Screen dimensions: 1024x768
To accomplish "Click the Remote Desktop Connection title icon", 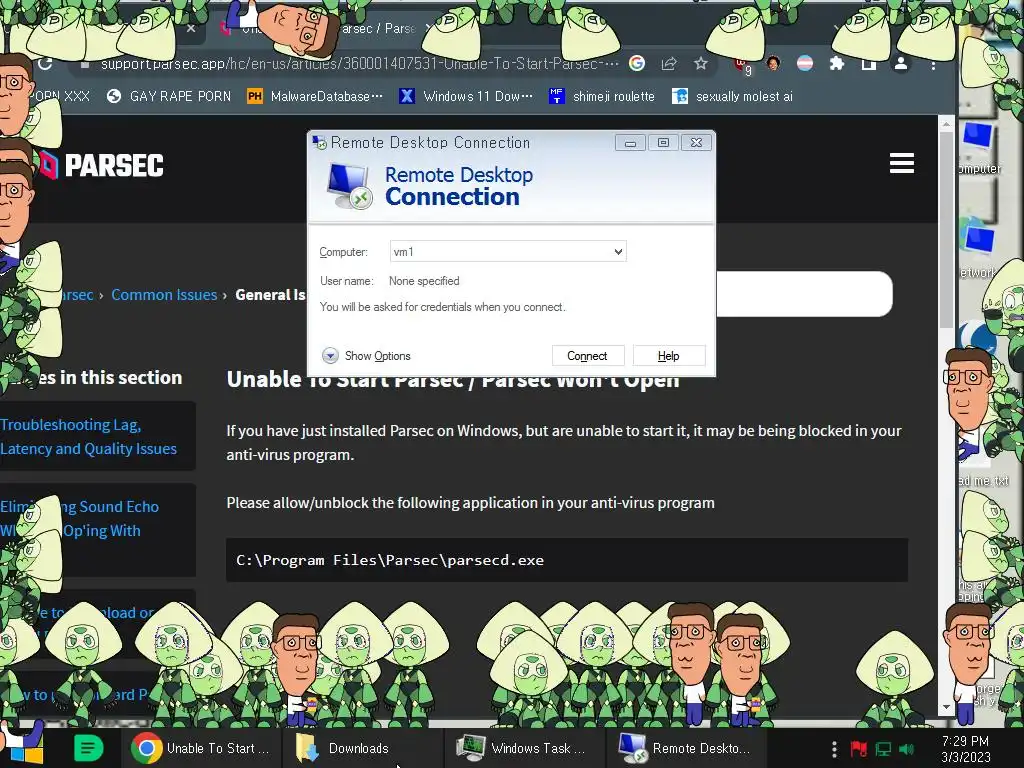I will point(319,142).
